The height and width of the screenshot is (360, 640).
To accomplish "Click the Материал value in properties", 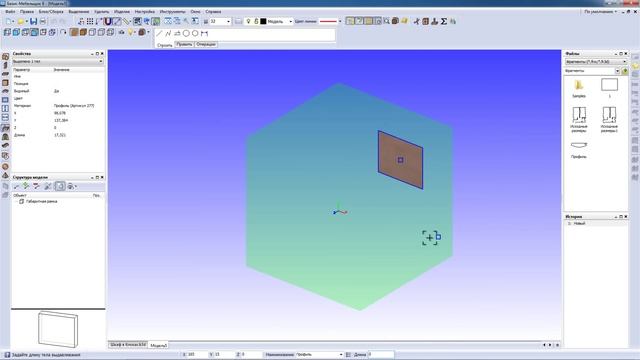I will (74, 106).
